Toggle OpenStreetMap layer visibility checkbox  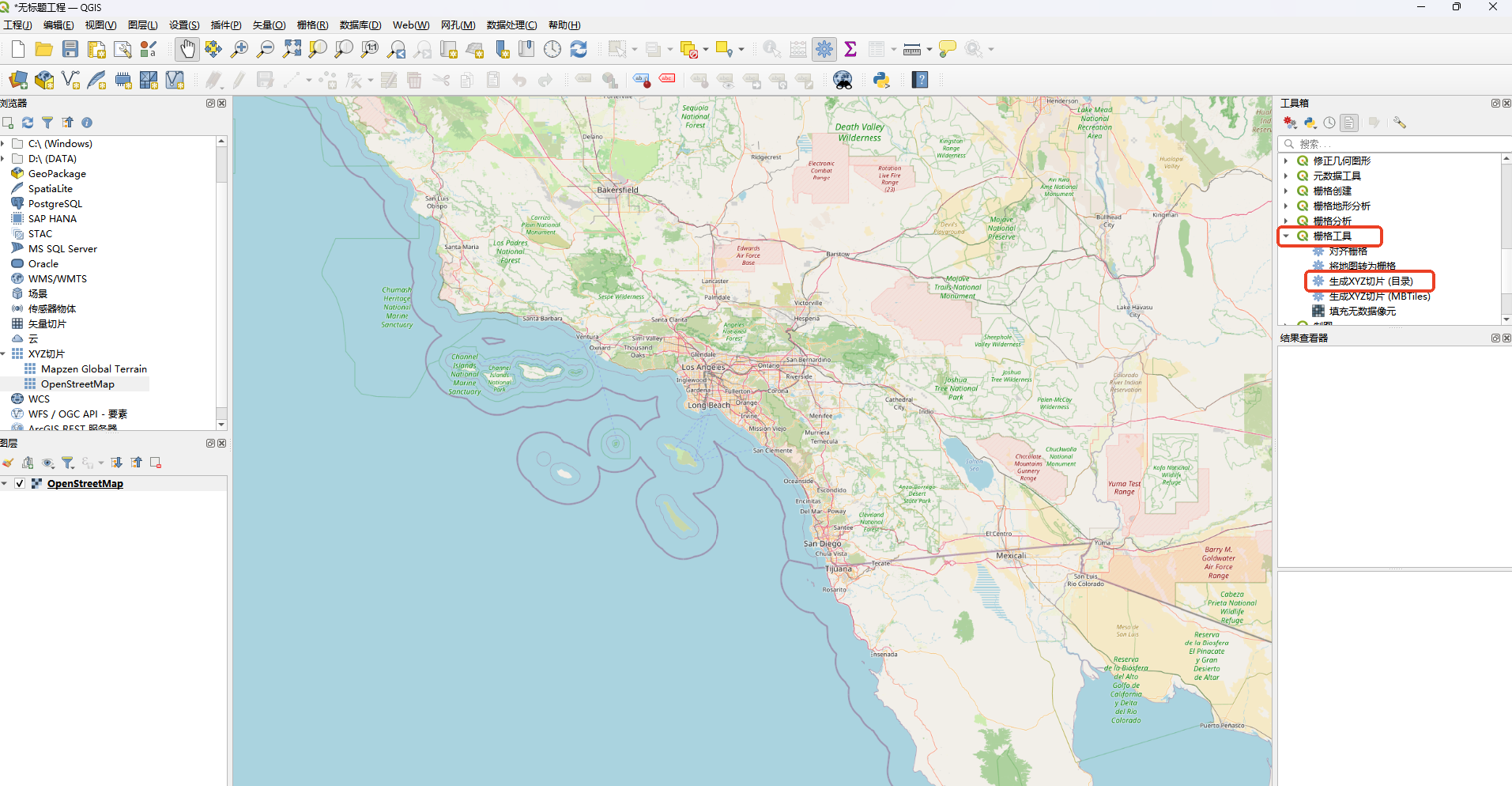(20, 483)
